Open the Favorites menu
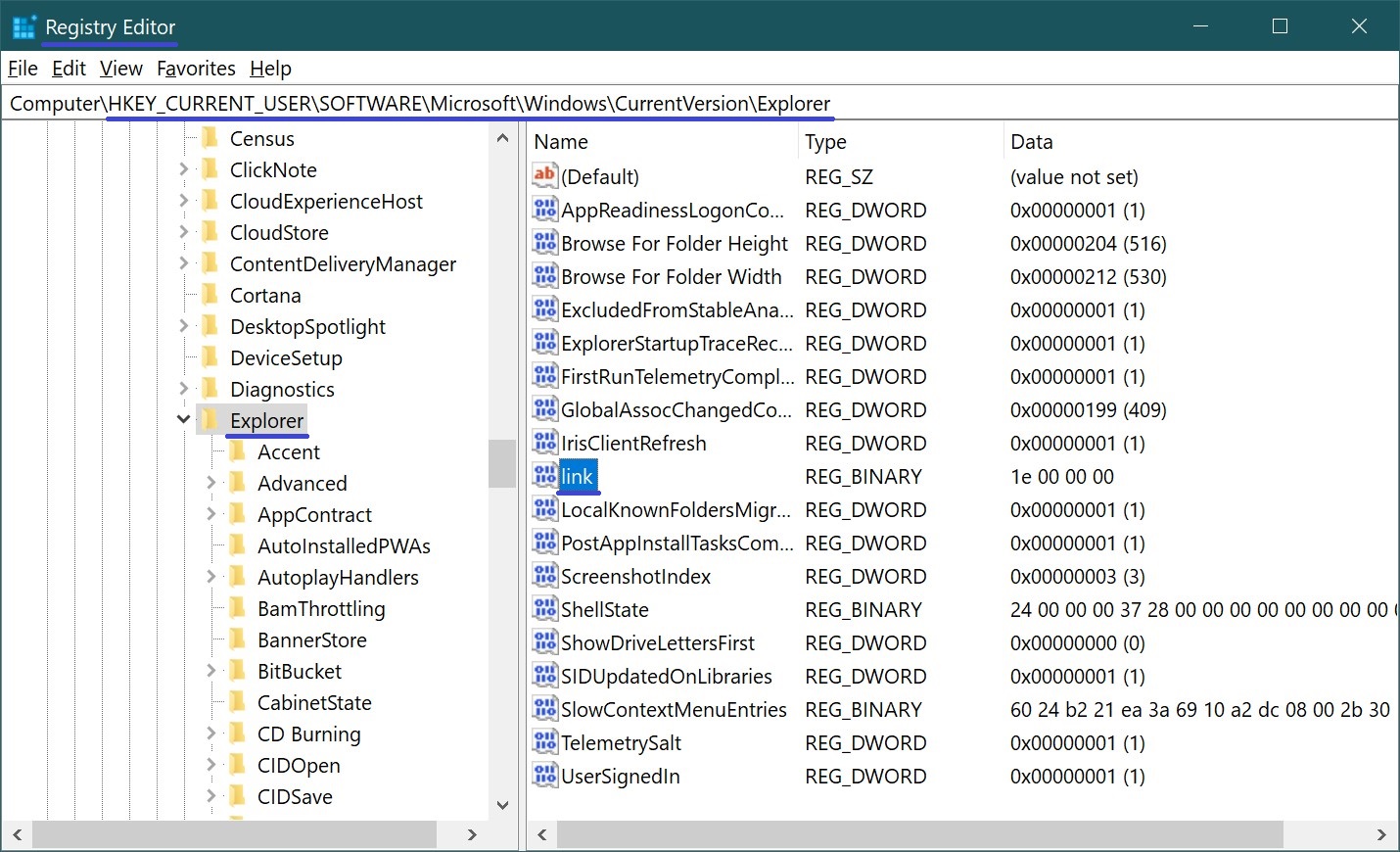 point(196,69)
